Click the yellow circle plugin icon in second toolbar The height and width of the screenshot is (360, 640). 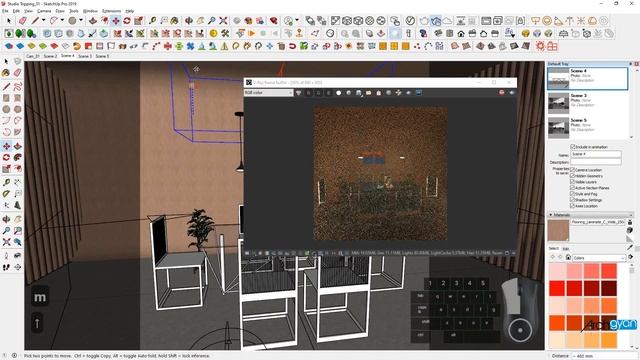click(213, 33)
